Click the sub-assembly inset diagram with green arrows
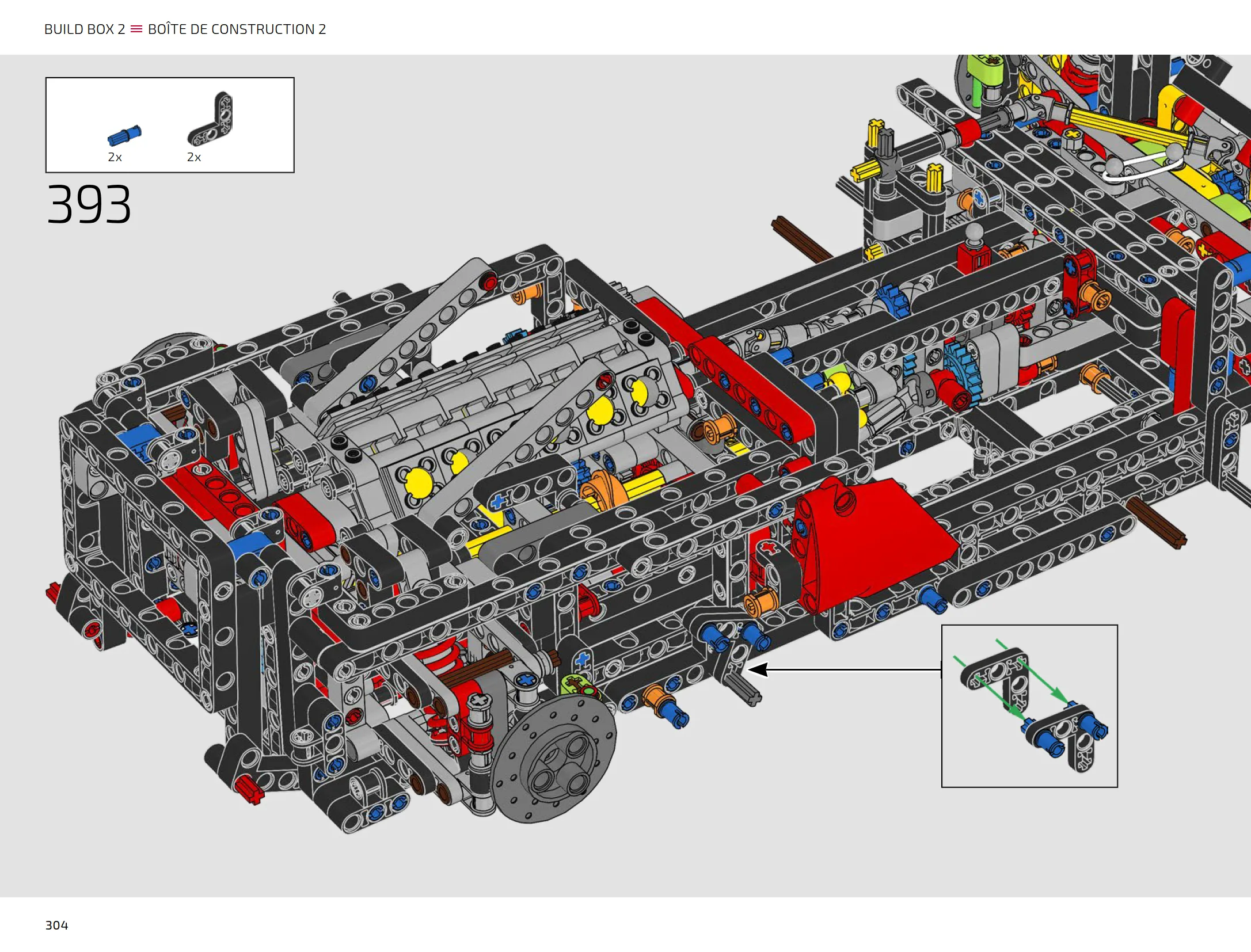1251x952 pixels. coord(1029,706)
